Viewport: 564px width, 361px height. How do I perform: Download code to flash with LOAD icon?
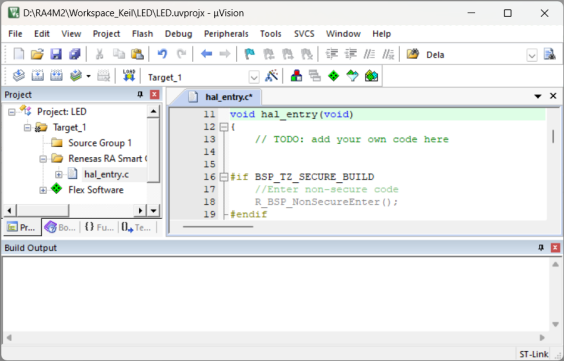(128, 76)
